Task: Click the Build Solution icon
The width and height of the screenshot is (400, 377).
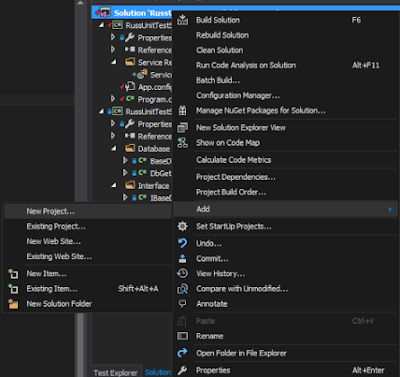Action: 182,20
